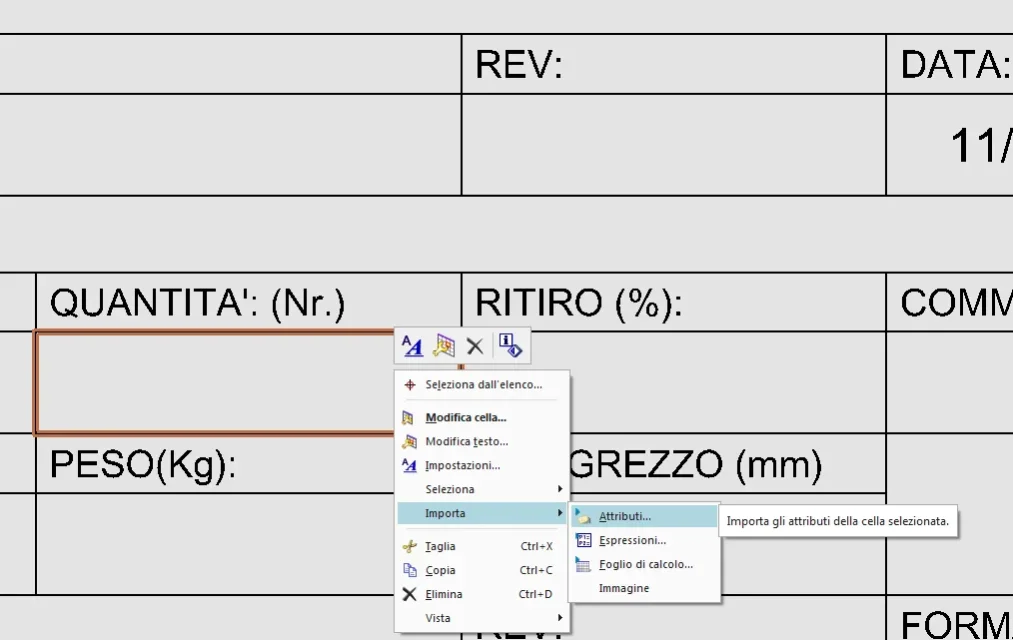Image resolution: width=1013 pixels, height=640 pixels.
Task: Choose "Seleziona dall'elenco..." from the context menu
Action: [482, 384]
